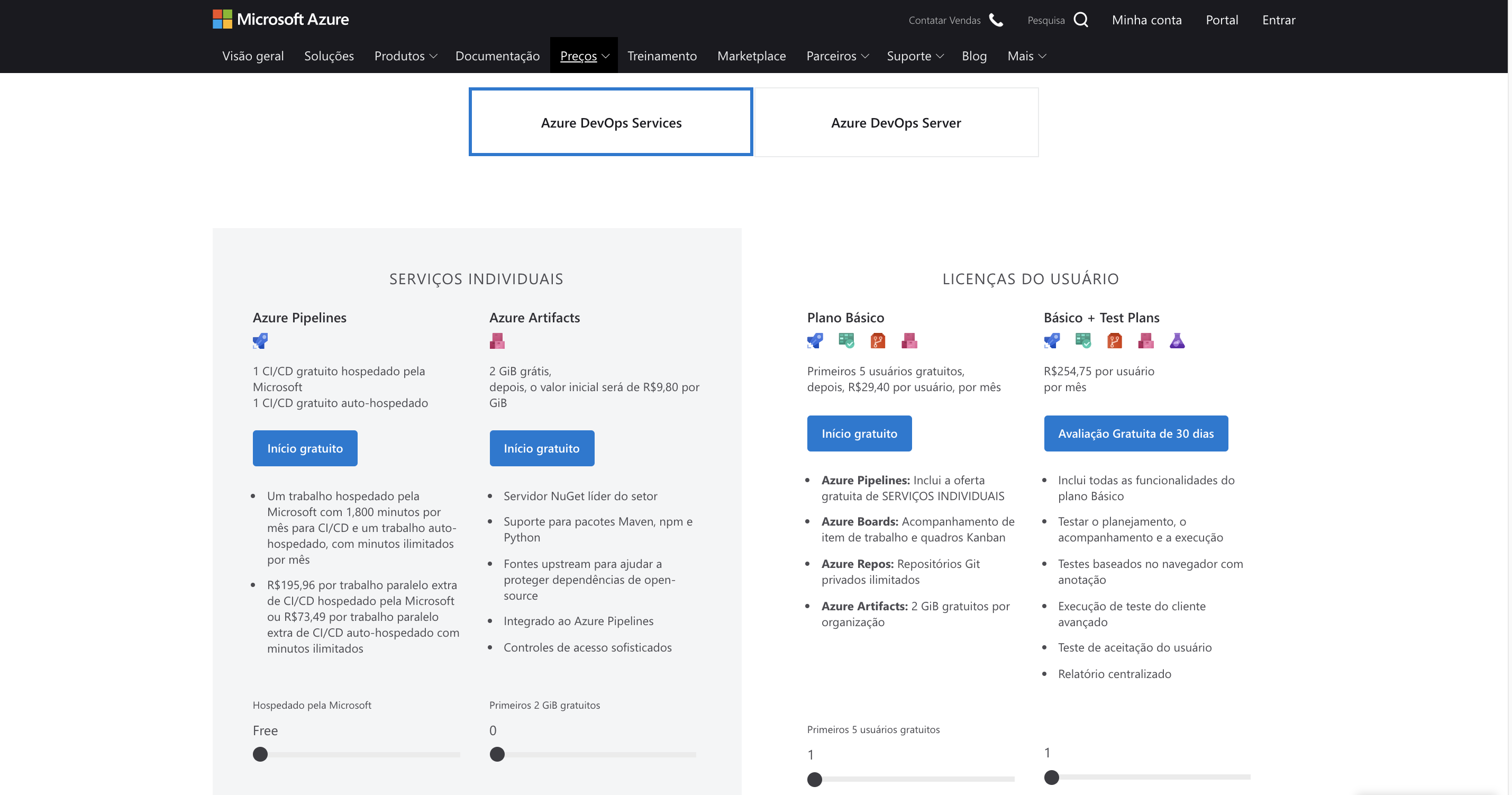
Task: Click 'Teste de aceitação do usuário' bullet
Action: (x=1134, y=647)
